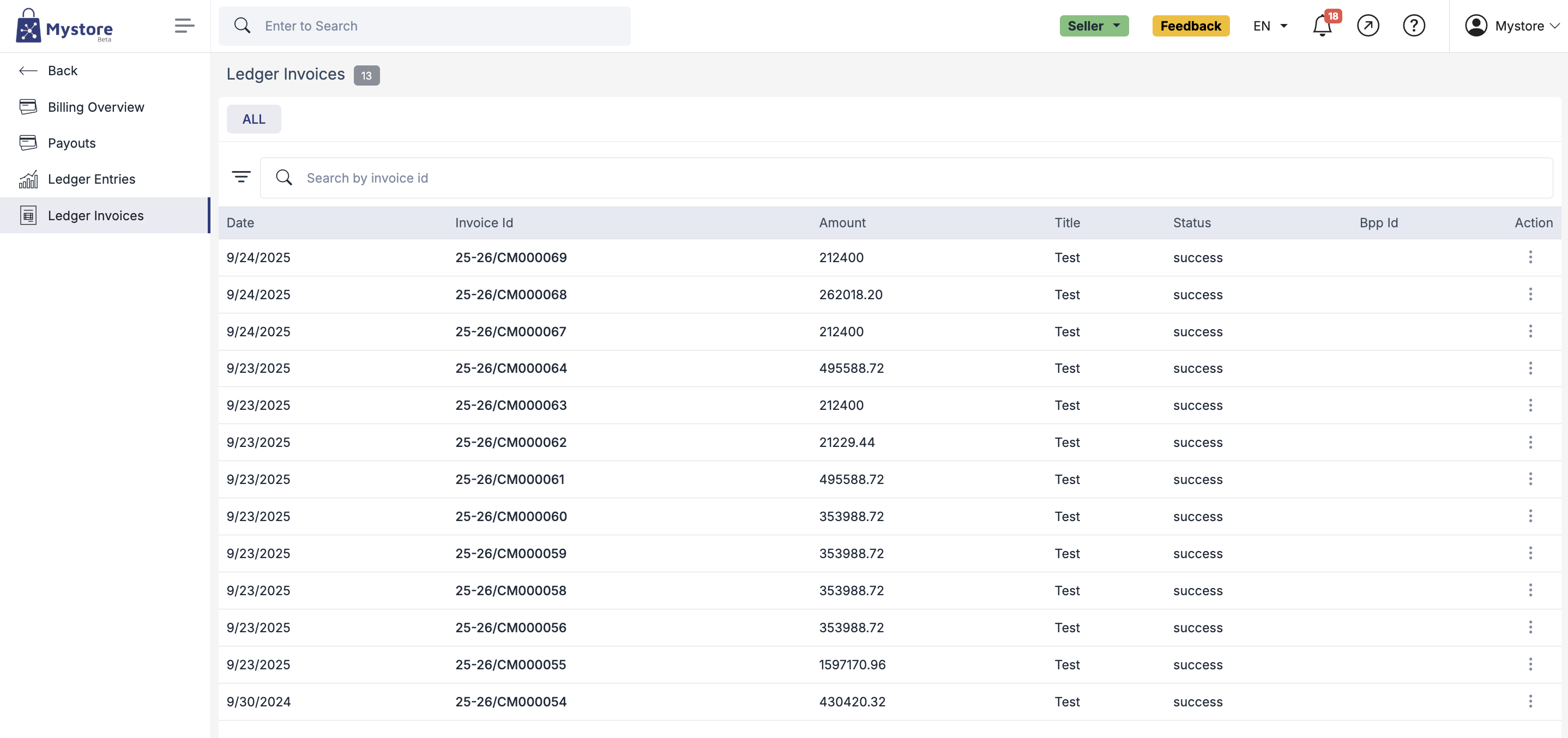This screenshot has height=738, width=1568.
Task: Select the ALL tab
Action: [x=254, y=119]
